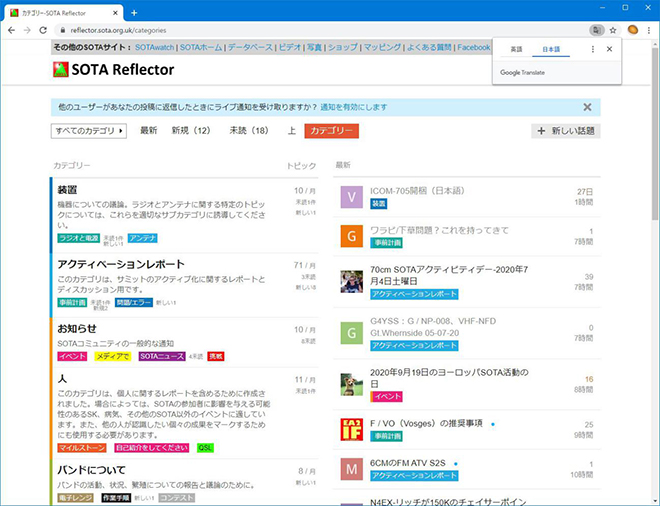Screen dimensions: 660x506
Task: Bookmark this page with the star icon
Action: point(613,30)
